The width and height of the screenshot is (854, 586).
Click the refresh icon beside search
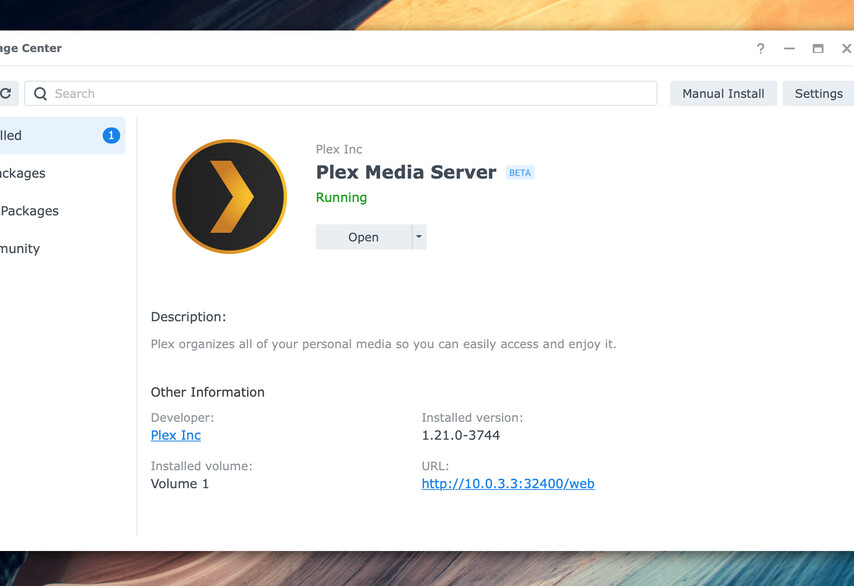[7, 94]
